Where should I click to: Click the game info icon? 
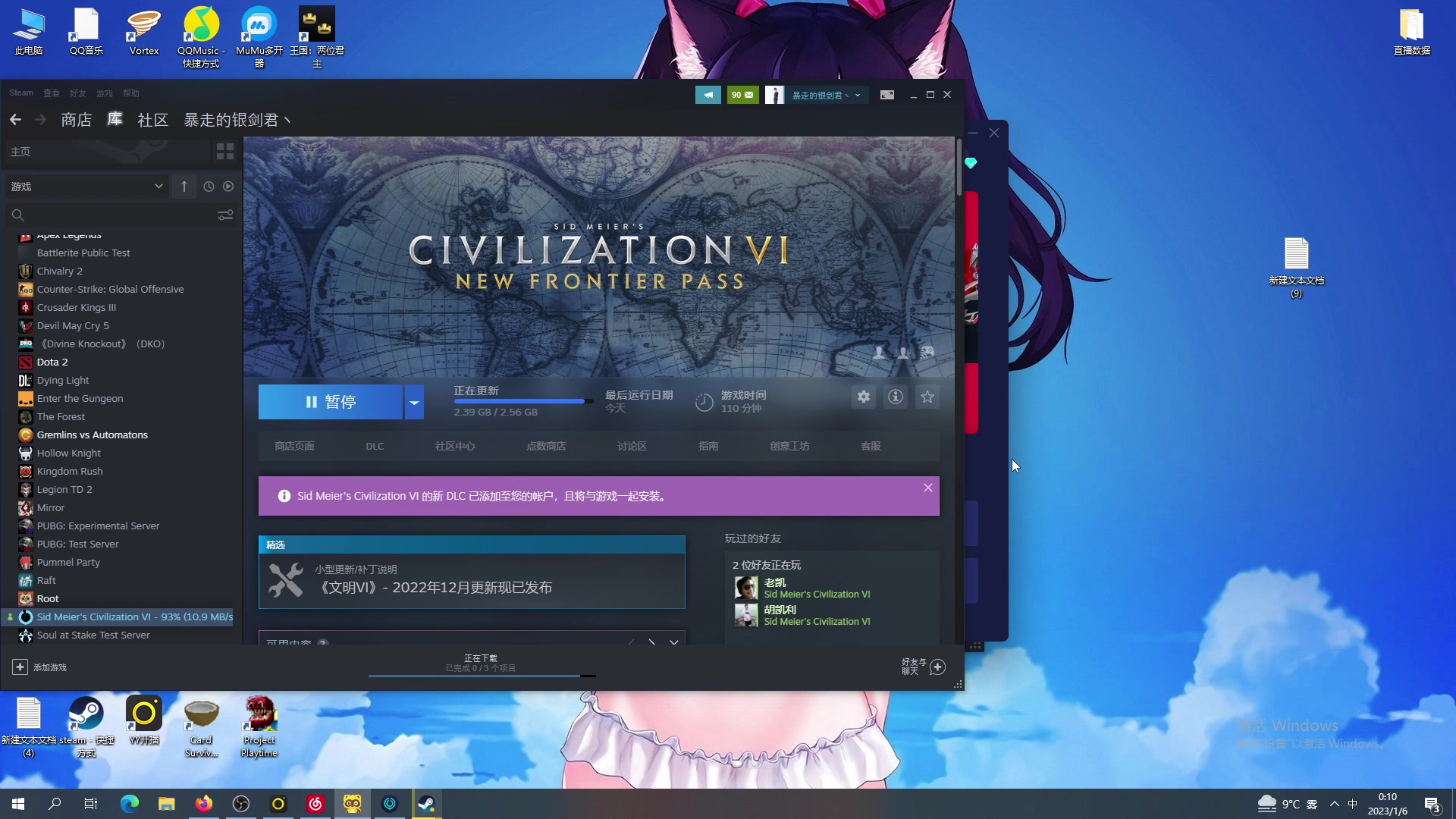[x=895, y=397]
